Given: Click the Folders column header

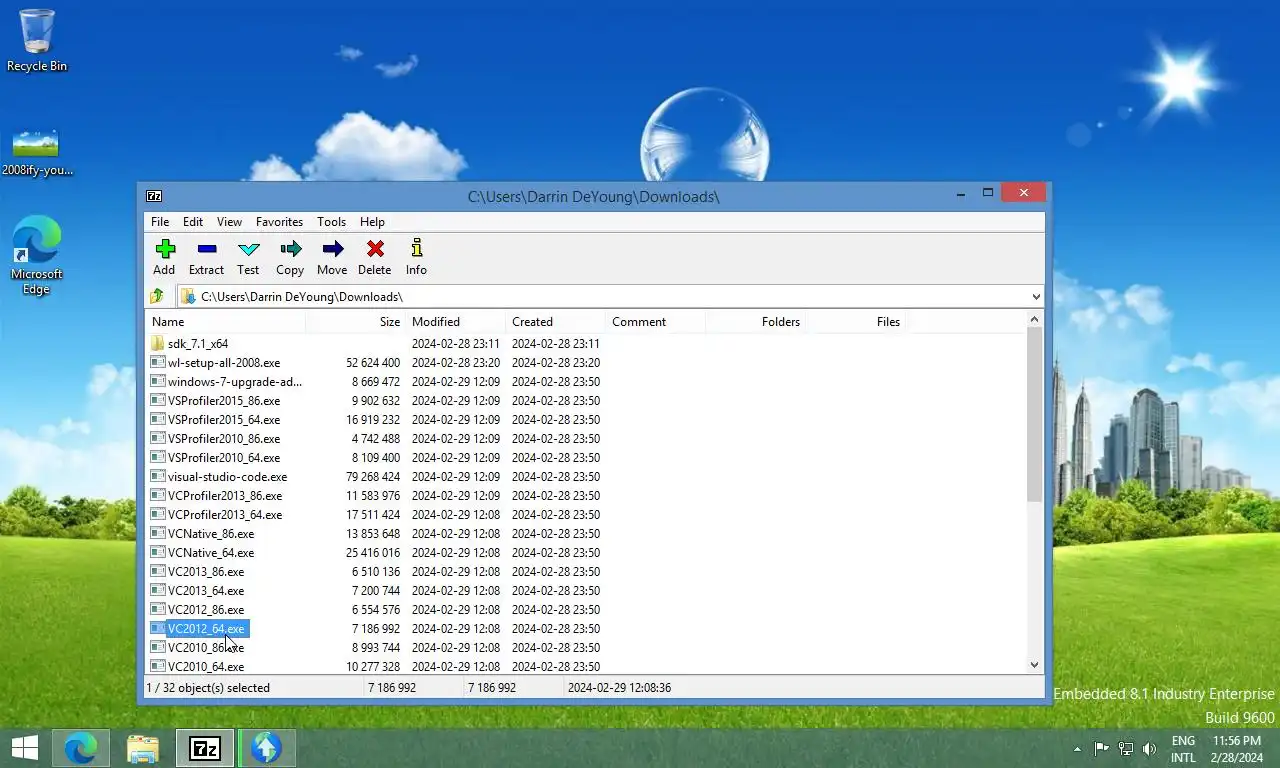Looking at the screenshot, I should (x=755, y=322).
